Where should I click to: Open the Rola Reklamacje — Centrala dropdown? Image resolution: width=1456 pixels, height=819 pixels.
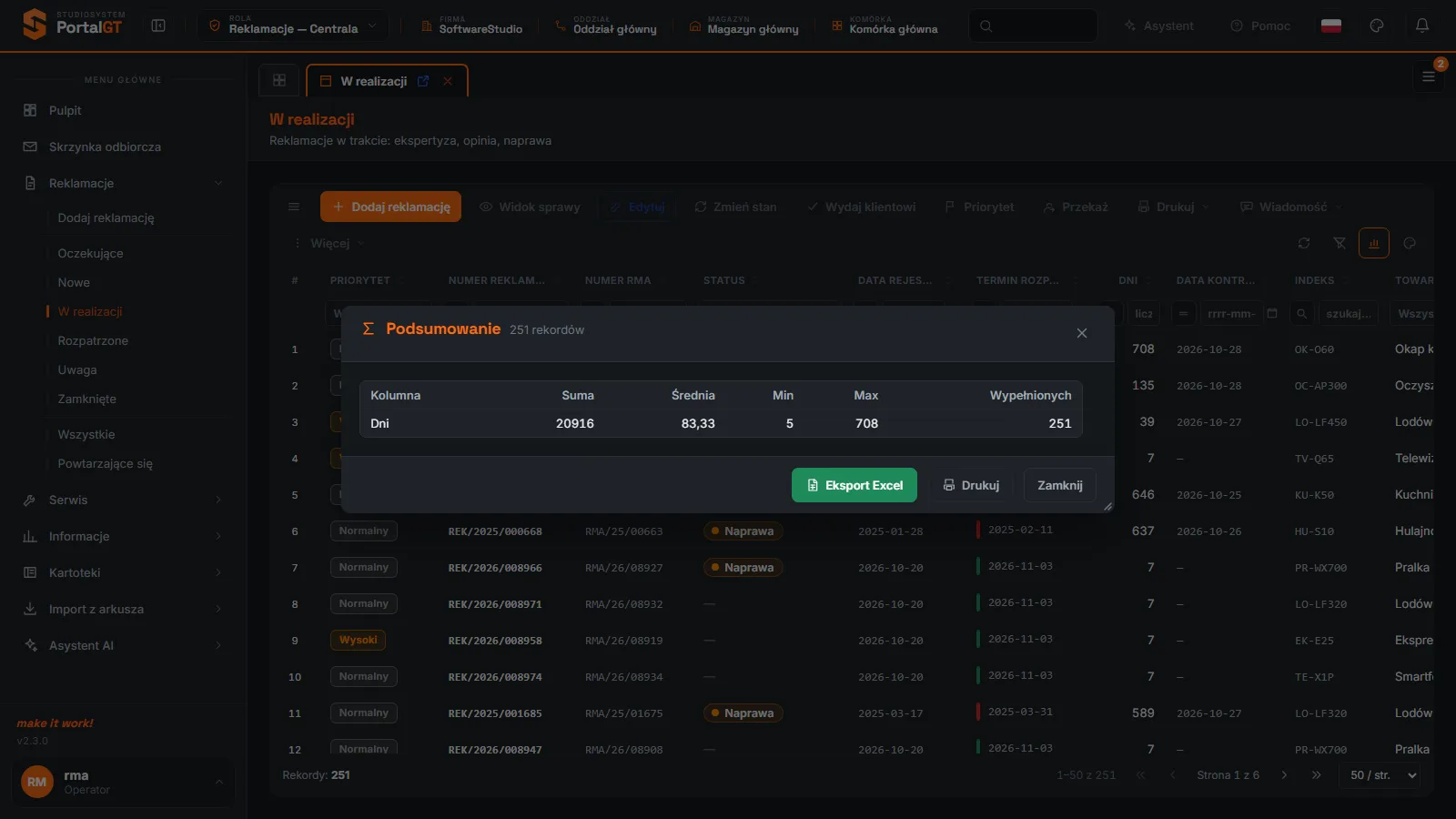(293, 25)
